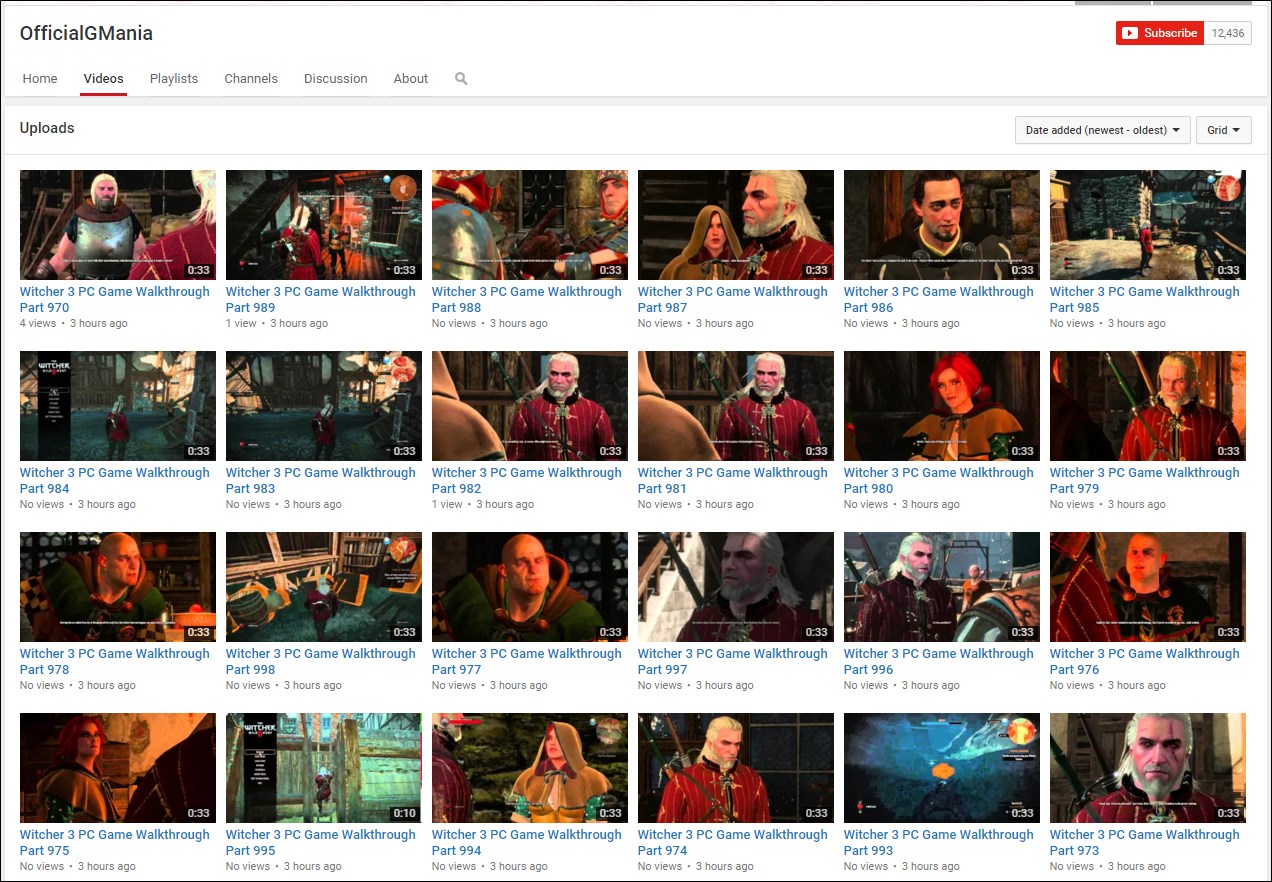The width and height of the screenshot is (1272, 882).
Task: Open the Discussion tab
Action: pos(336,78)
